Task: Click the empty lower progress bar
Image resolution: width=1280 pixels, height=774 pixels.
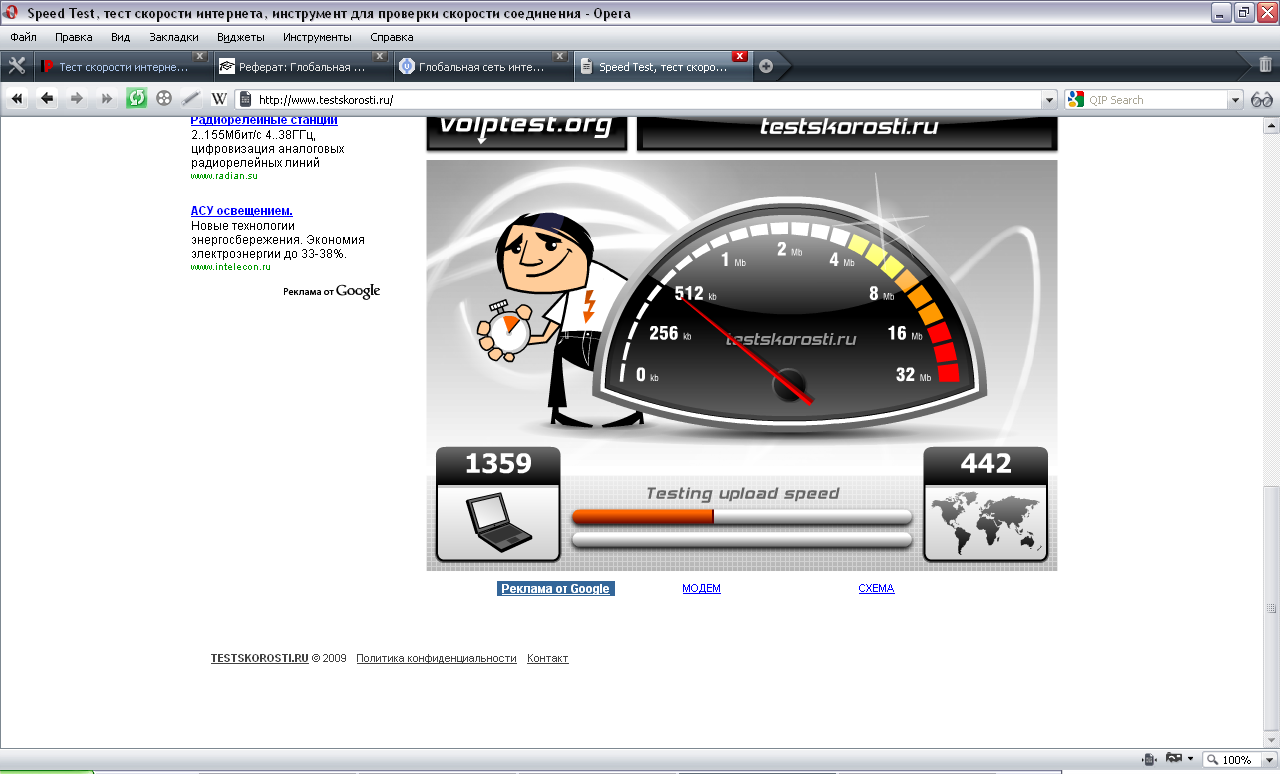Action: click(x=742, y=540)
